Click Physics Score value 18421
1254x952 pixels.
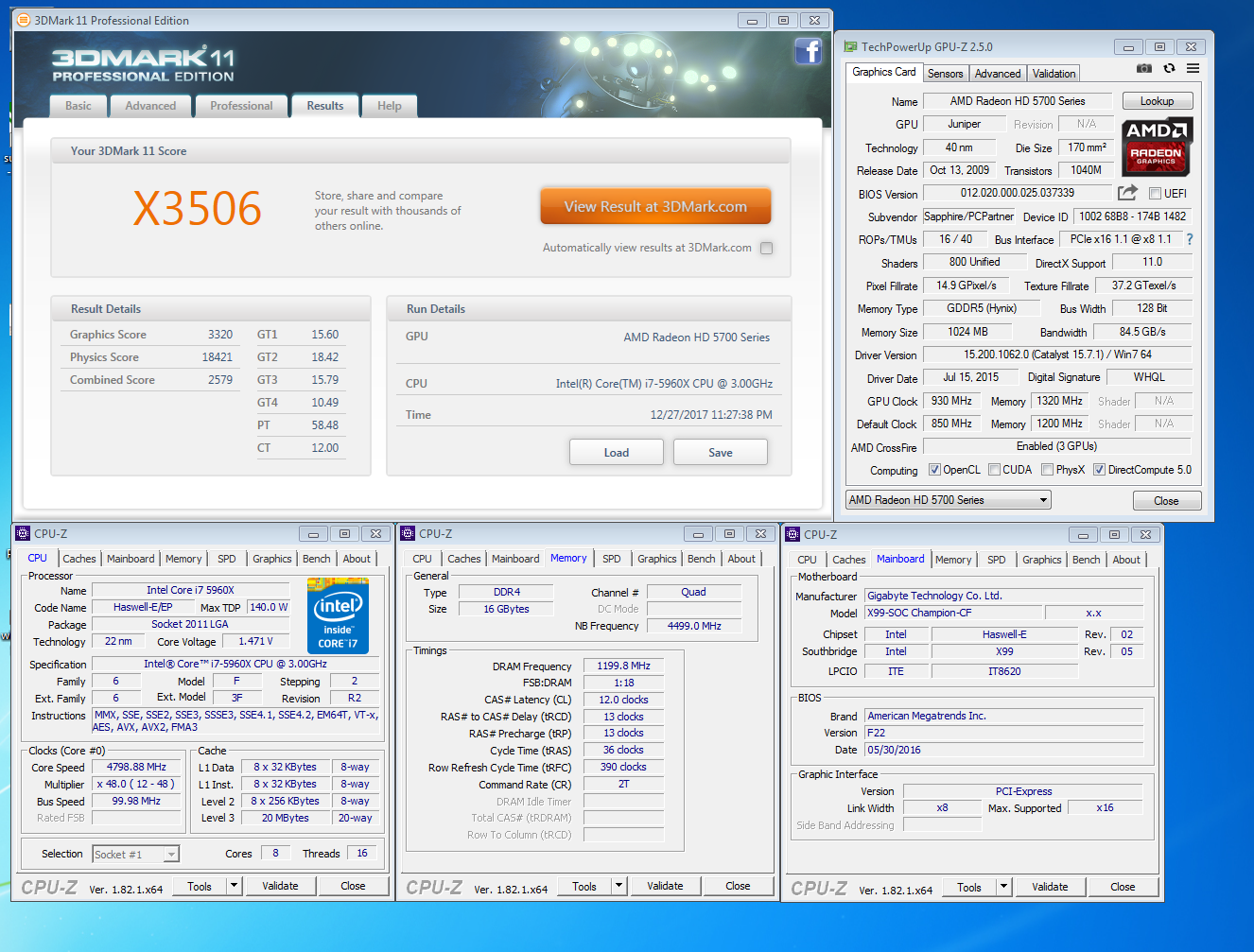pyautogui.click(x=217, y=357)
